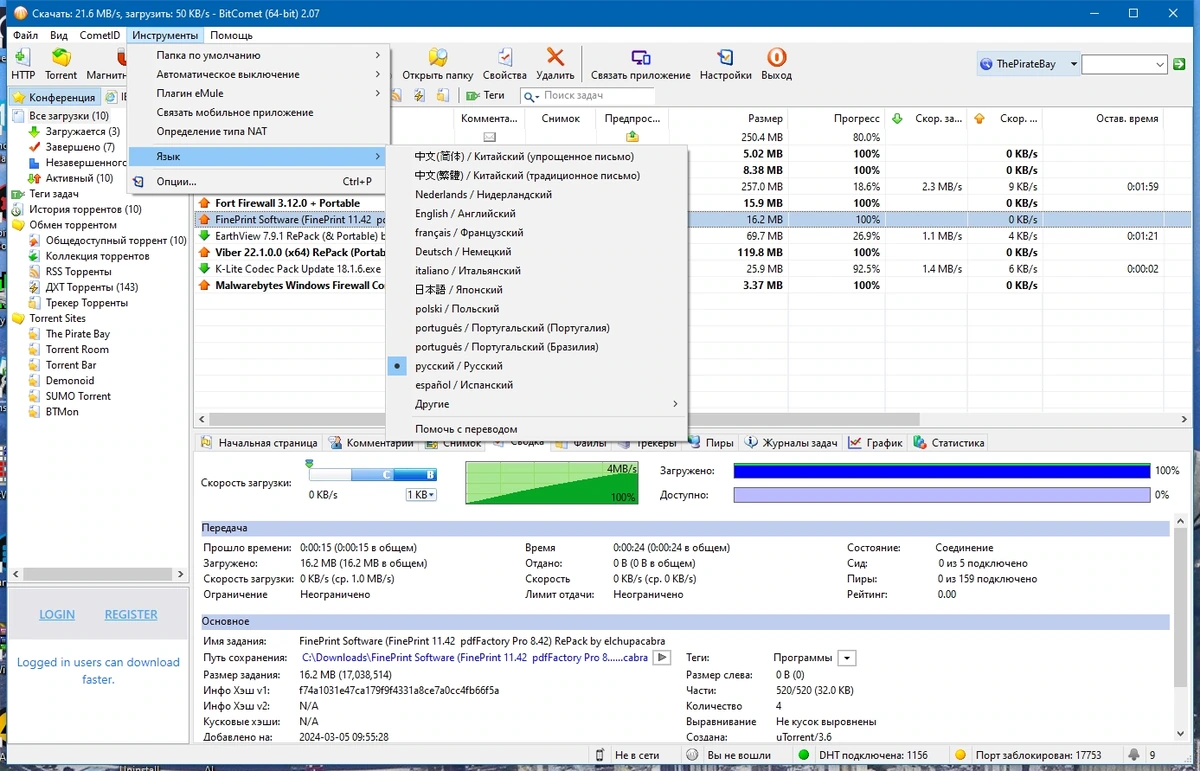
Task: Click the Torrent toolbar icon
Action: [x=61, y=57]
